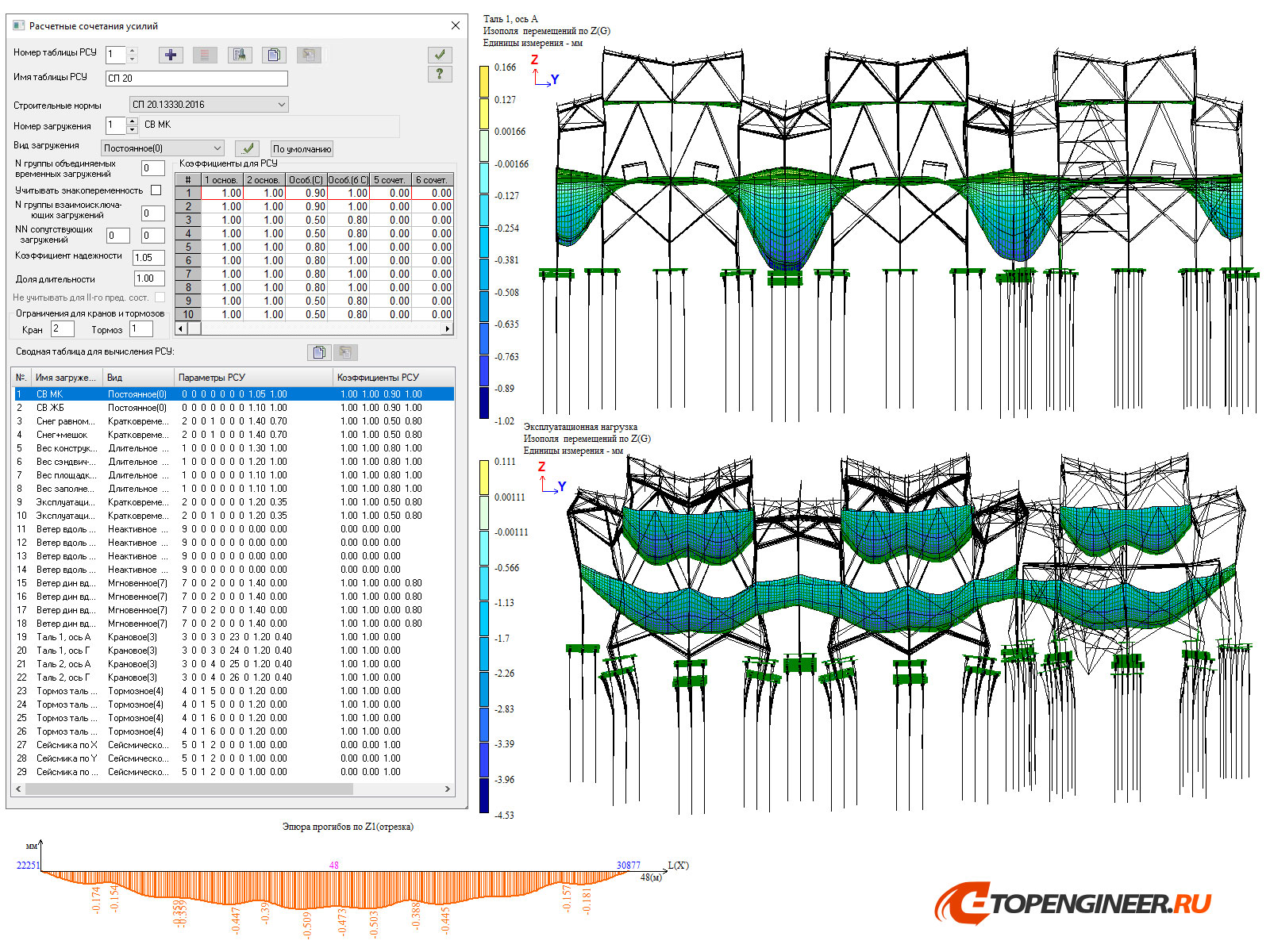The height and width of the screenshot is (952, 1270).
Task: Select row 5 header in coefficients grid
Action: (x=188, y=247)
